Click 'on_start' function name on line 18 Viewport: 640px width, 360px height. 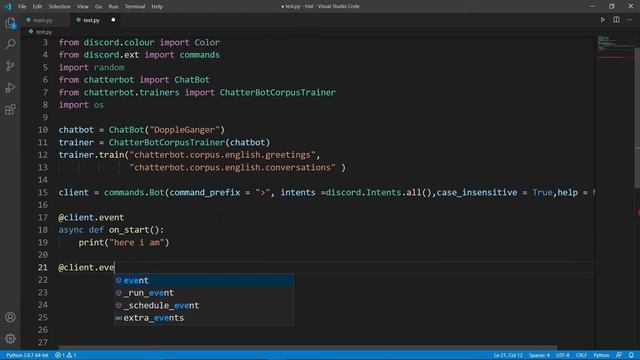tap(129, 230)
